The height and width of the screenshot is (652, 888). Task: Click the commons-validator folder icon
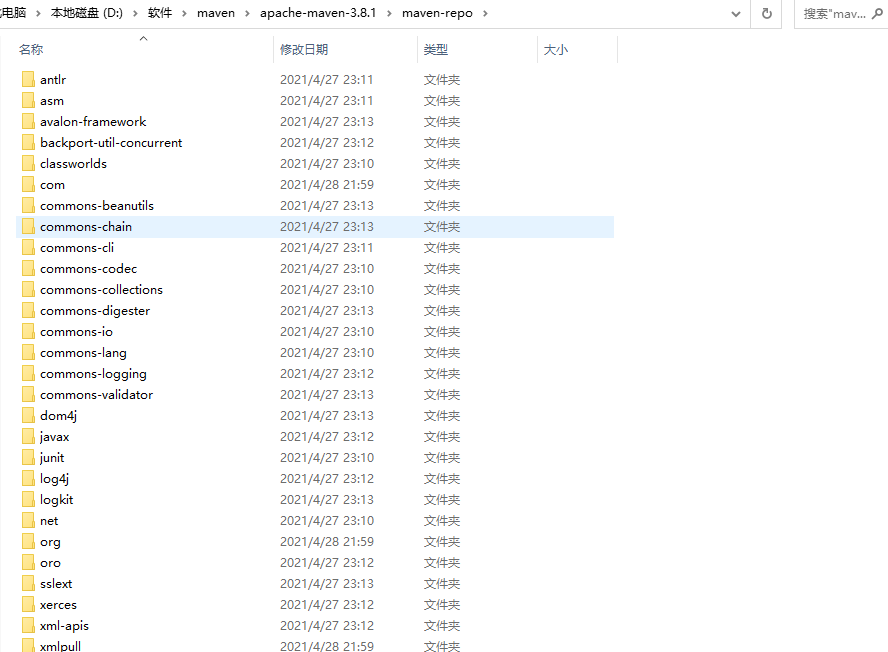[28, 394]
